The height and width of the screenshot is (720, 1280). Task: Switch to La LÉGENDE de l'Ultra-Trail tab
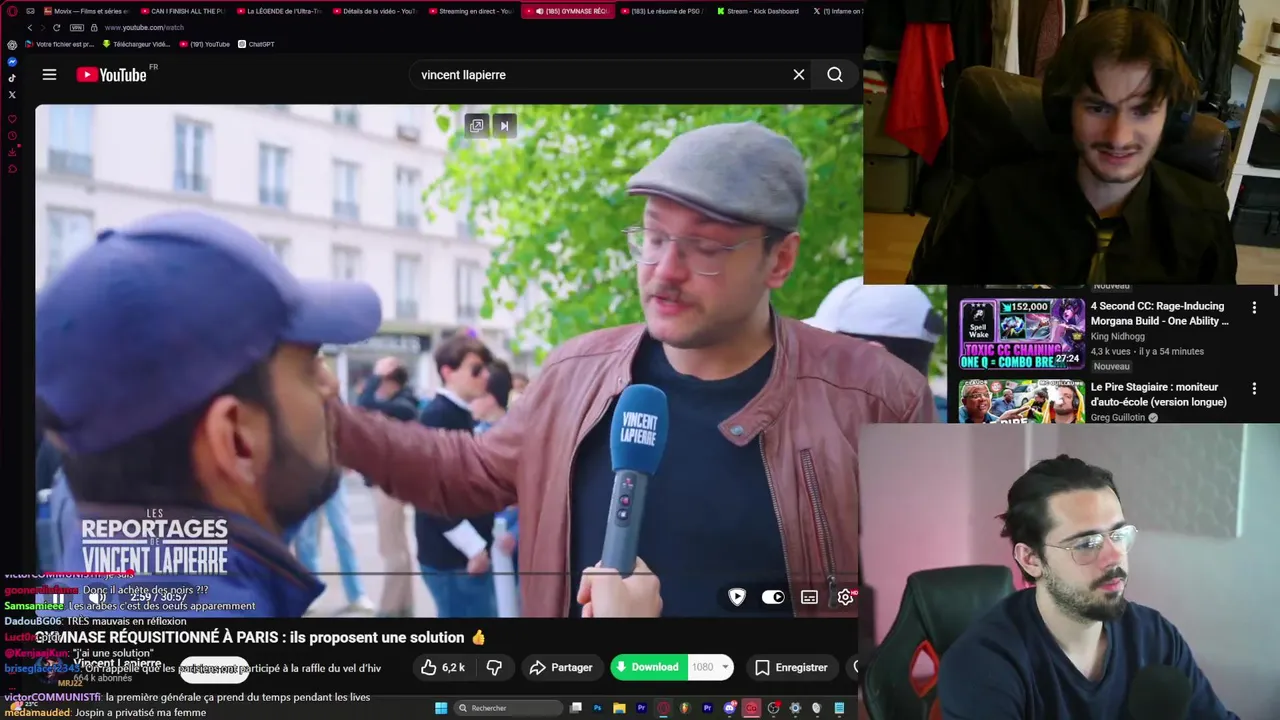click(x=279, y=11)
